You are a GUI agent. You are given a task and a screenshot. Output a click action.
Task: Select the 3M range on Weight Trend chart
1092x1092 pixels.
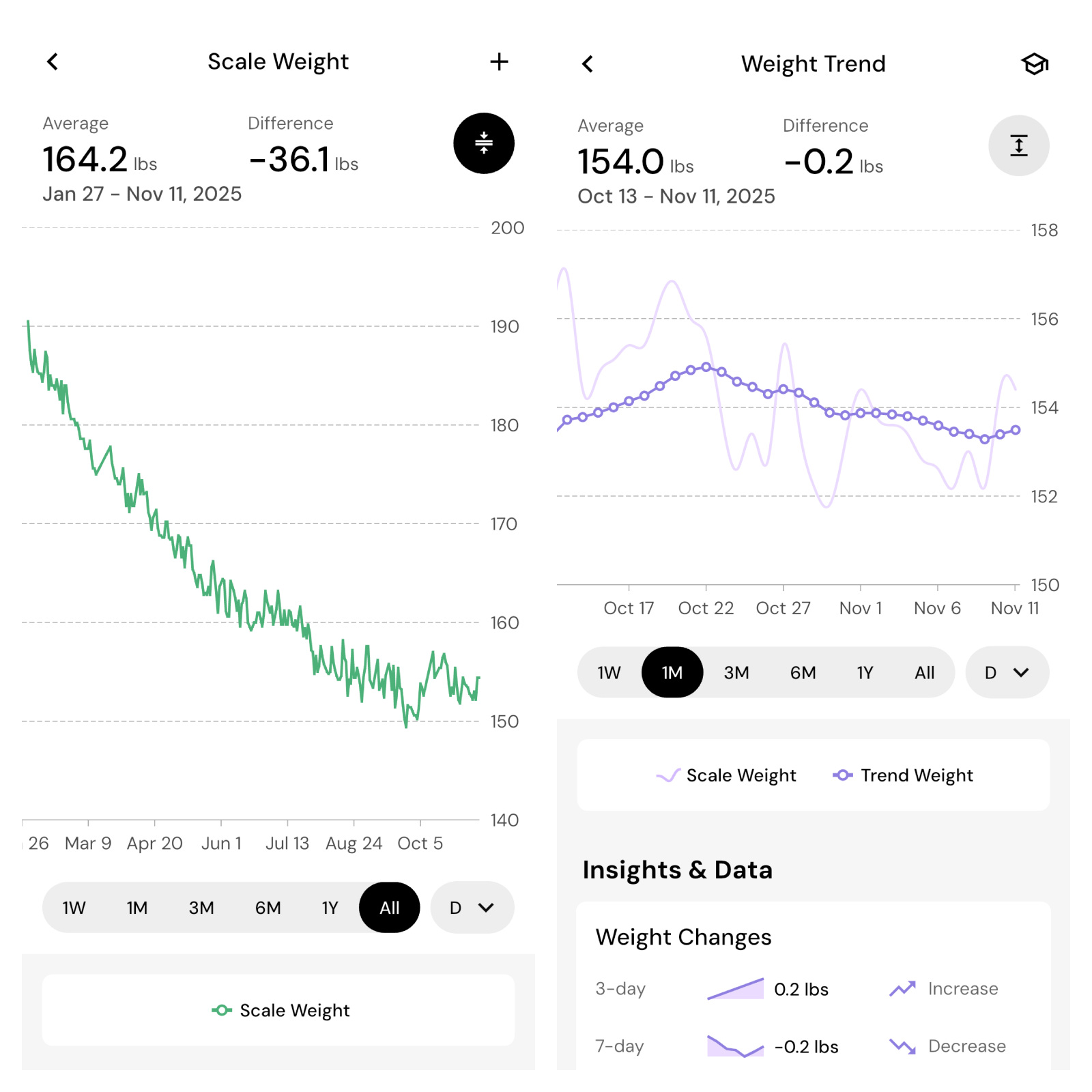[736, 672]
